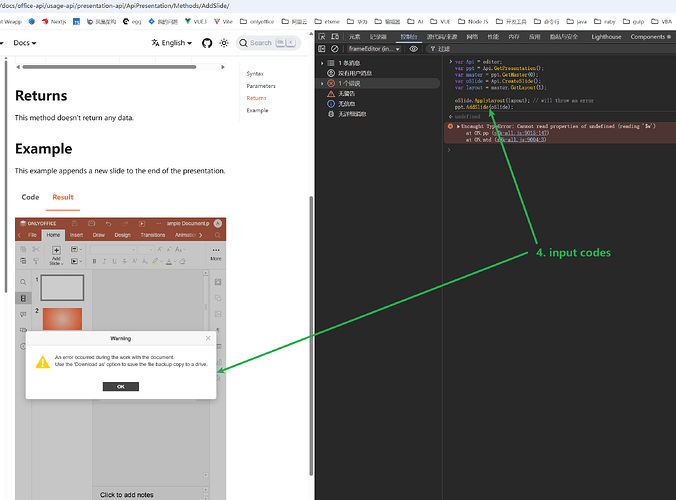Switch to the Code tab
The image size is (676, 500).
[x=30, y=197]
